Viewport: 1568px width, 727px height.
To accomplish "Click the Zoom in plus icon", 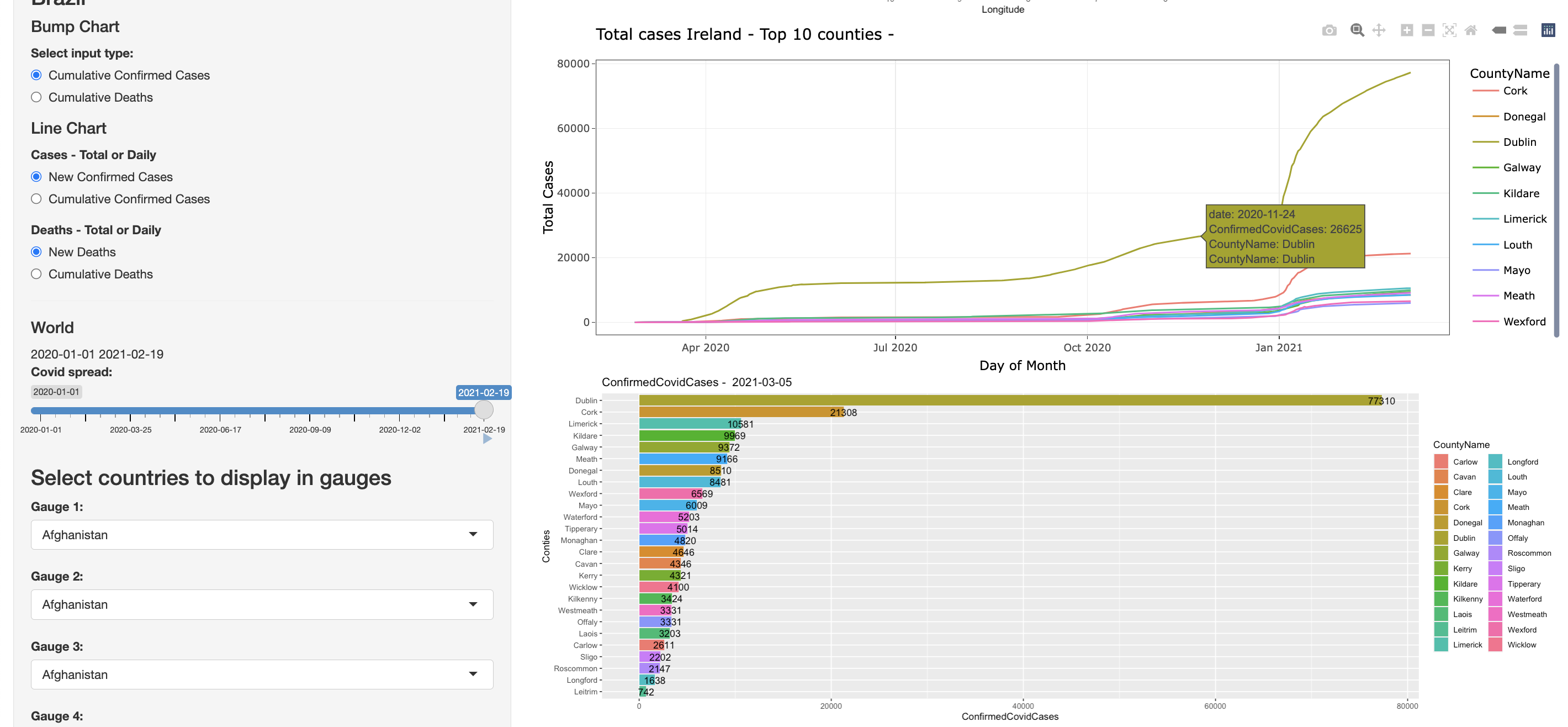I will pos(1407,30).
